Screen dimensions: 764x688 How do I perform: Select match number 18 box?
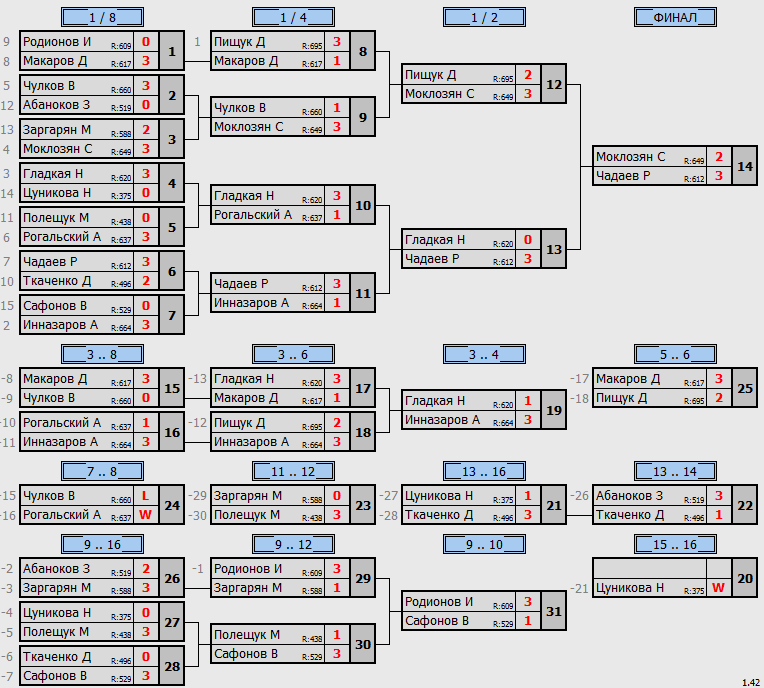[363, 432]
